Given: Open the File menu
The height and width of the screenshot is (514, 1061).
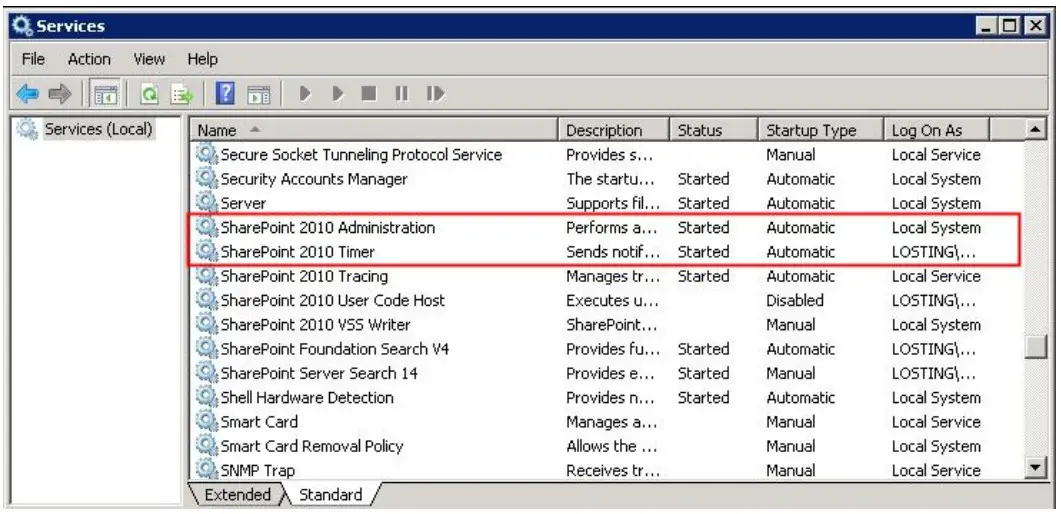Looking at the screenshot, I should click(33, 60).
